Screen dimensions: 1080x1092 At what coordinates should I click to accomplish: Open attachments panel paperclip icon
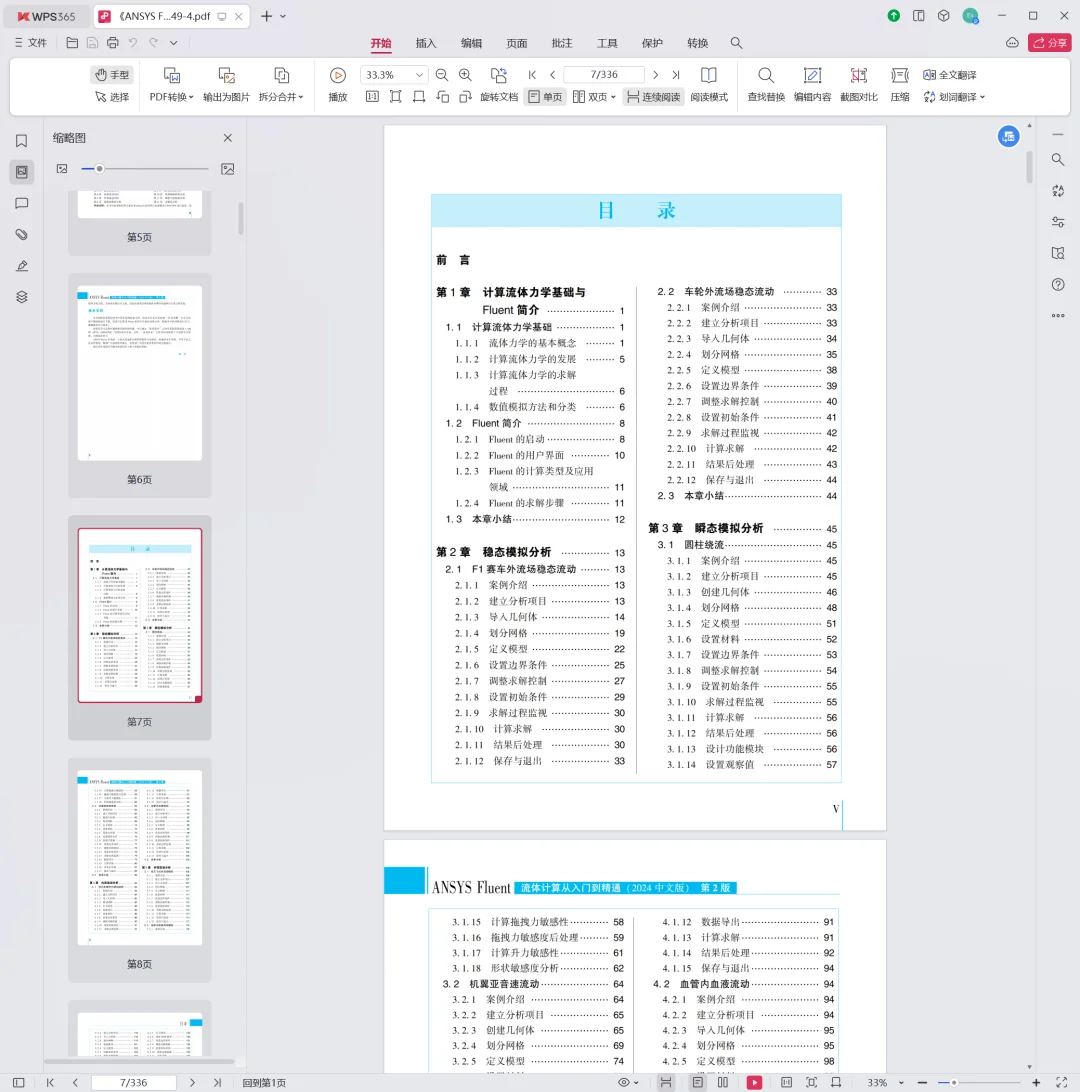22,235
